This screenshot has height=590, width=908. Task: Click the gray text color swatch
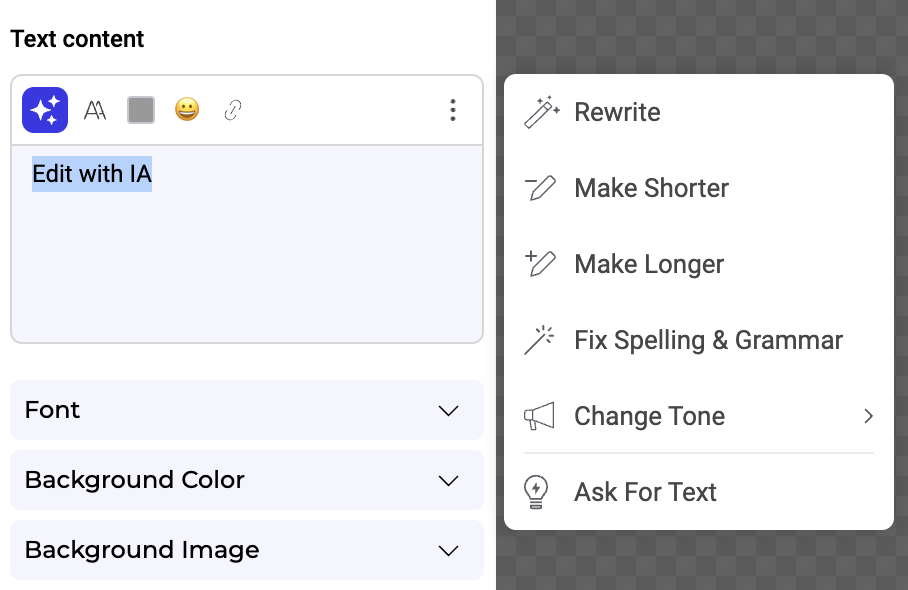click(x=141, y=110)
